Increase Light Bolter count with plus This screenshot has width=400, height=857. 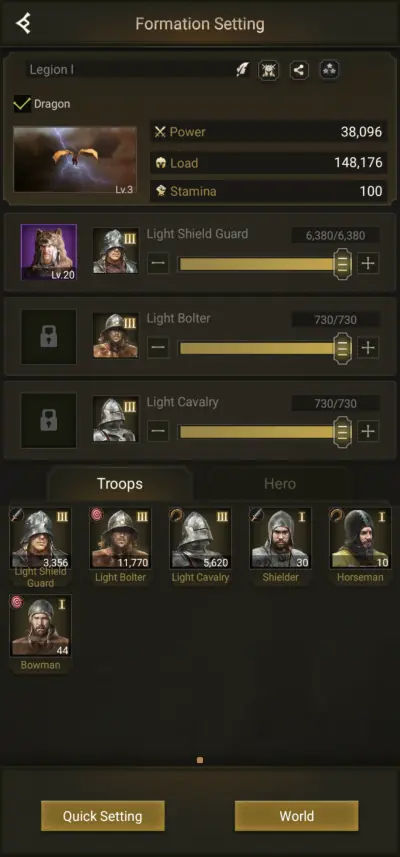[x=368, y=348]
